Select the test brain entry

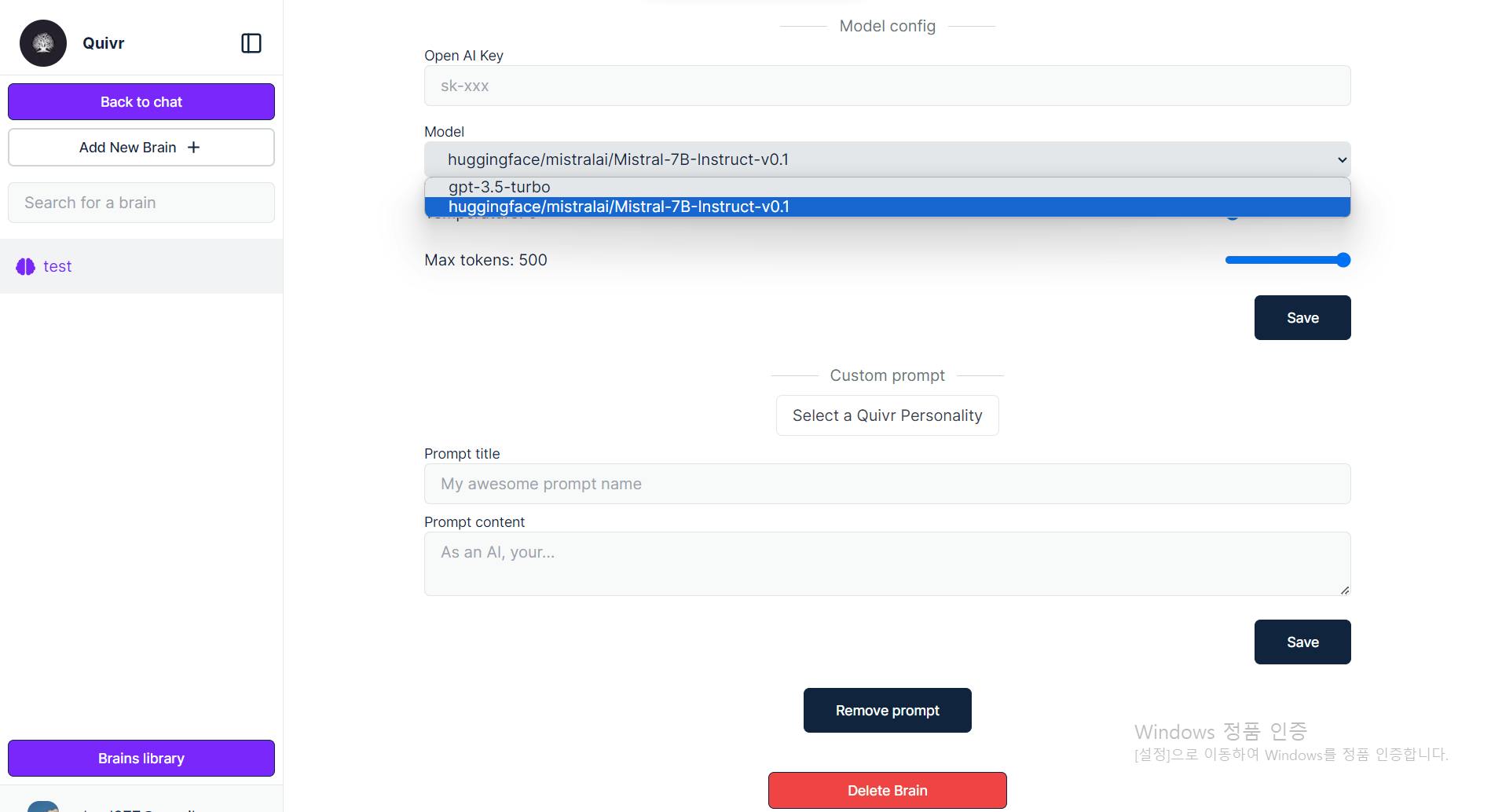pyautogui.click(x=141, y=266)
